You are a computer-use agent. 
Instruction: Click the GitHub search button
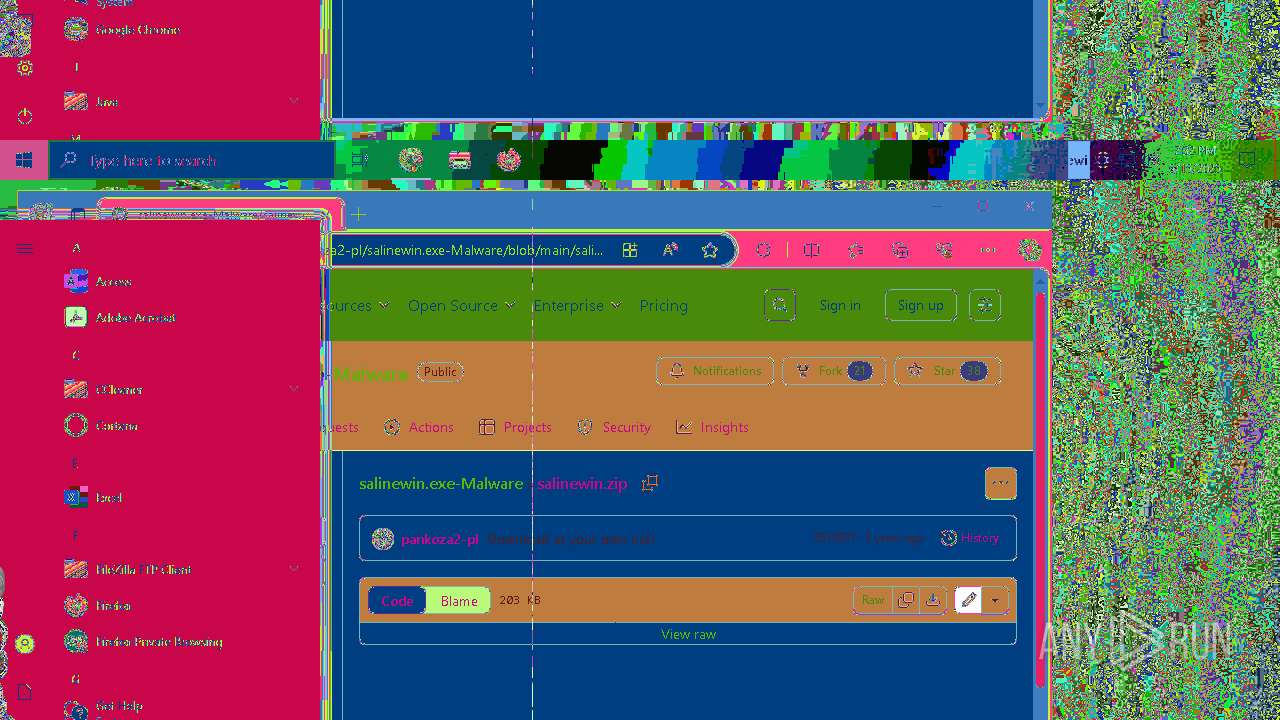pyautogui.click(x=780, y=305)
